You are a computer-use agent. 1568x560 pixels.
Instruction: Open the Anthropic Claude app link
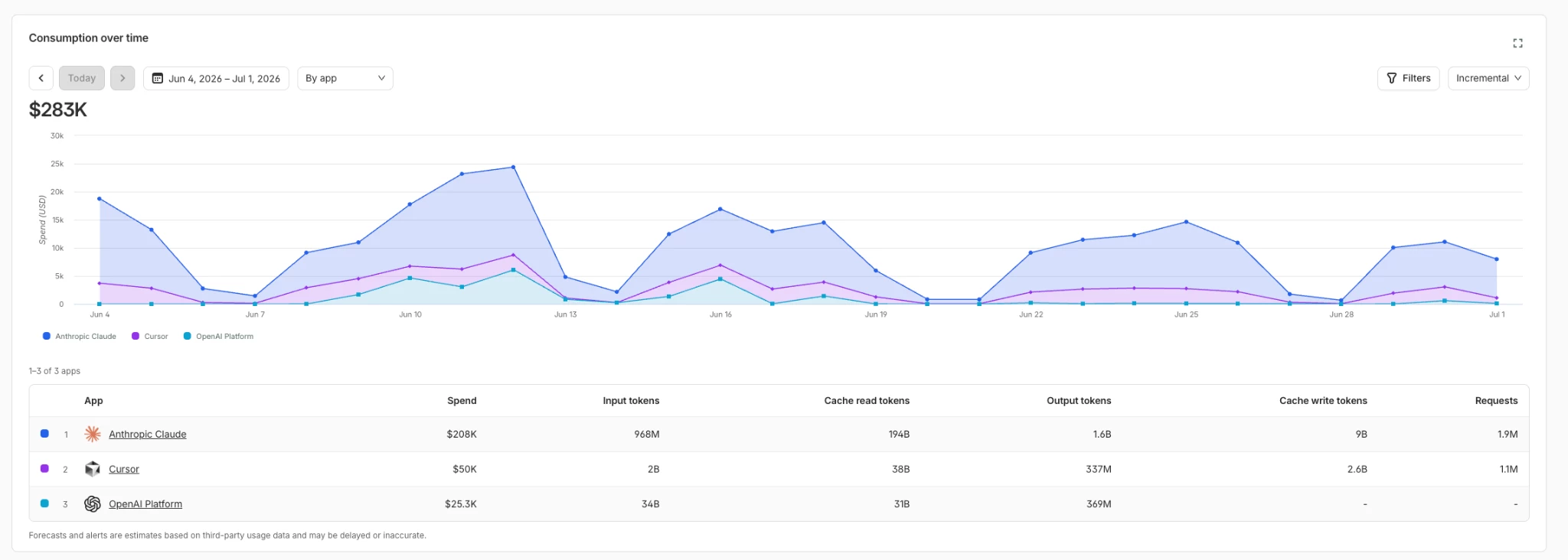pos(148,434)
